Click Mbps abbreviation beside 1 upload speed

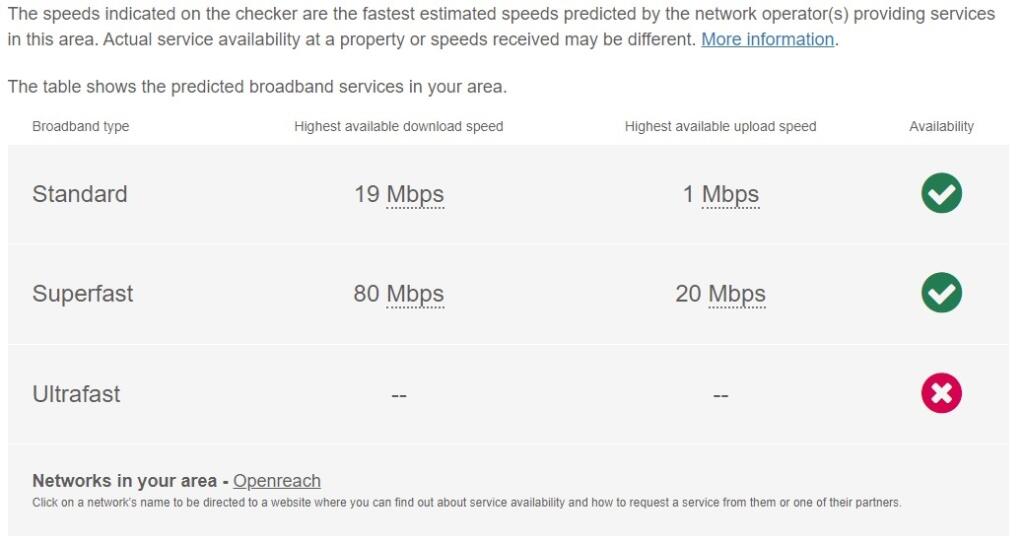730,195
